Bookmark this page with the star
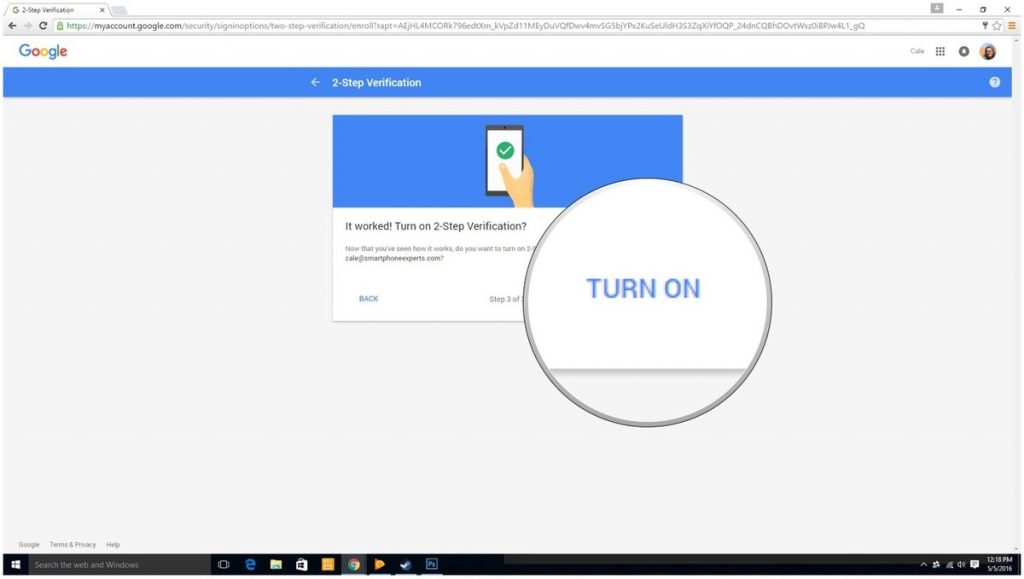The image size is (1024, 579). [x=997, y=25]
